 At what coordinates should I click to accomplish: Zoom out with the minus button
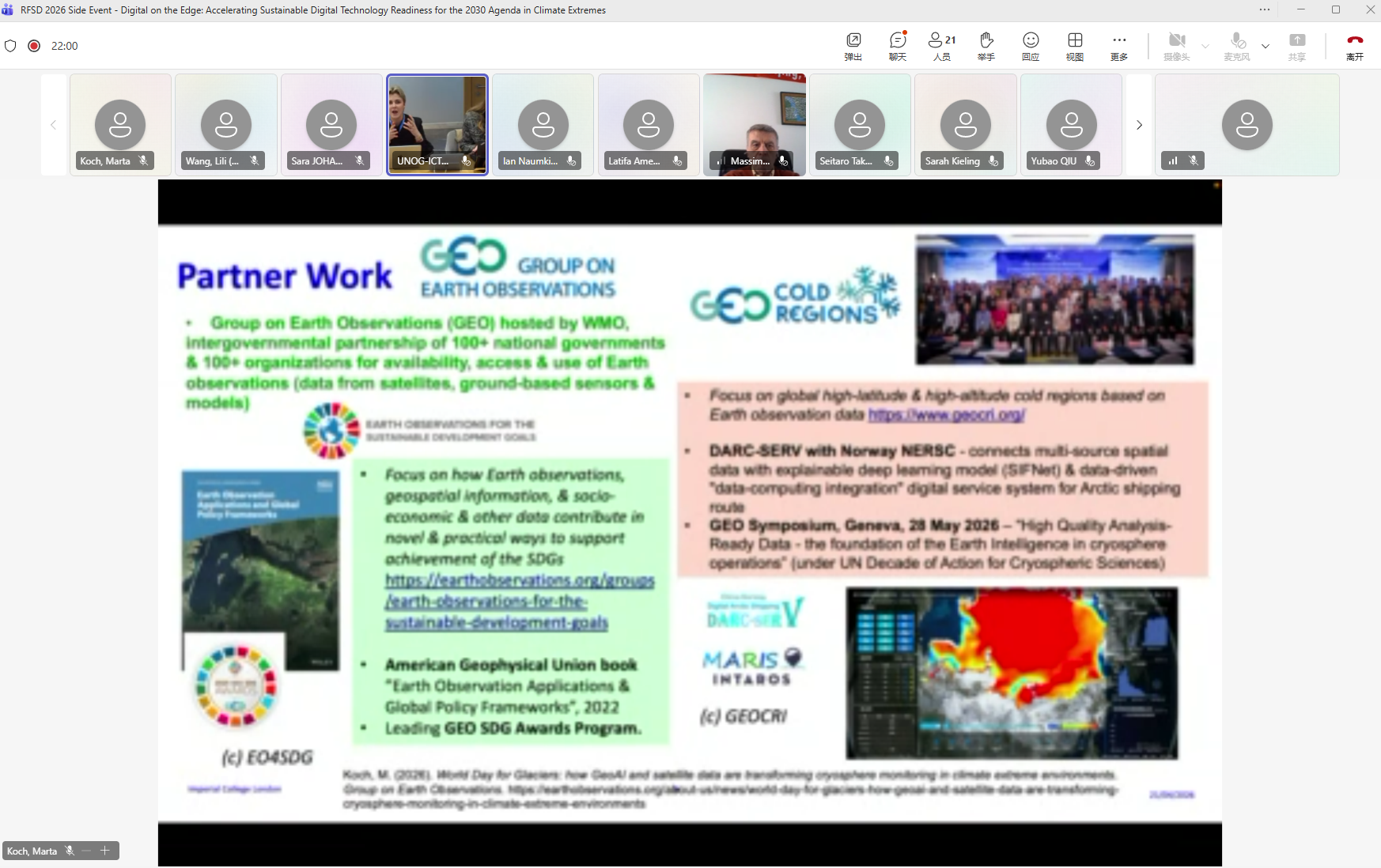pos(86,851)
